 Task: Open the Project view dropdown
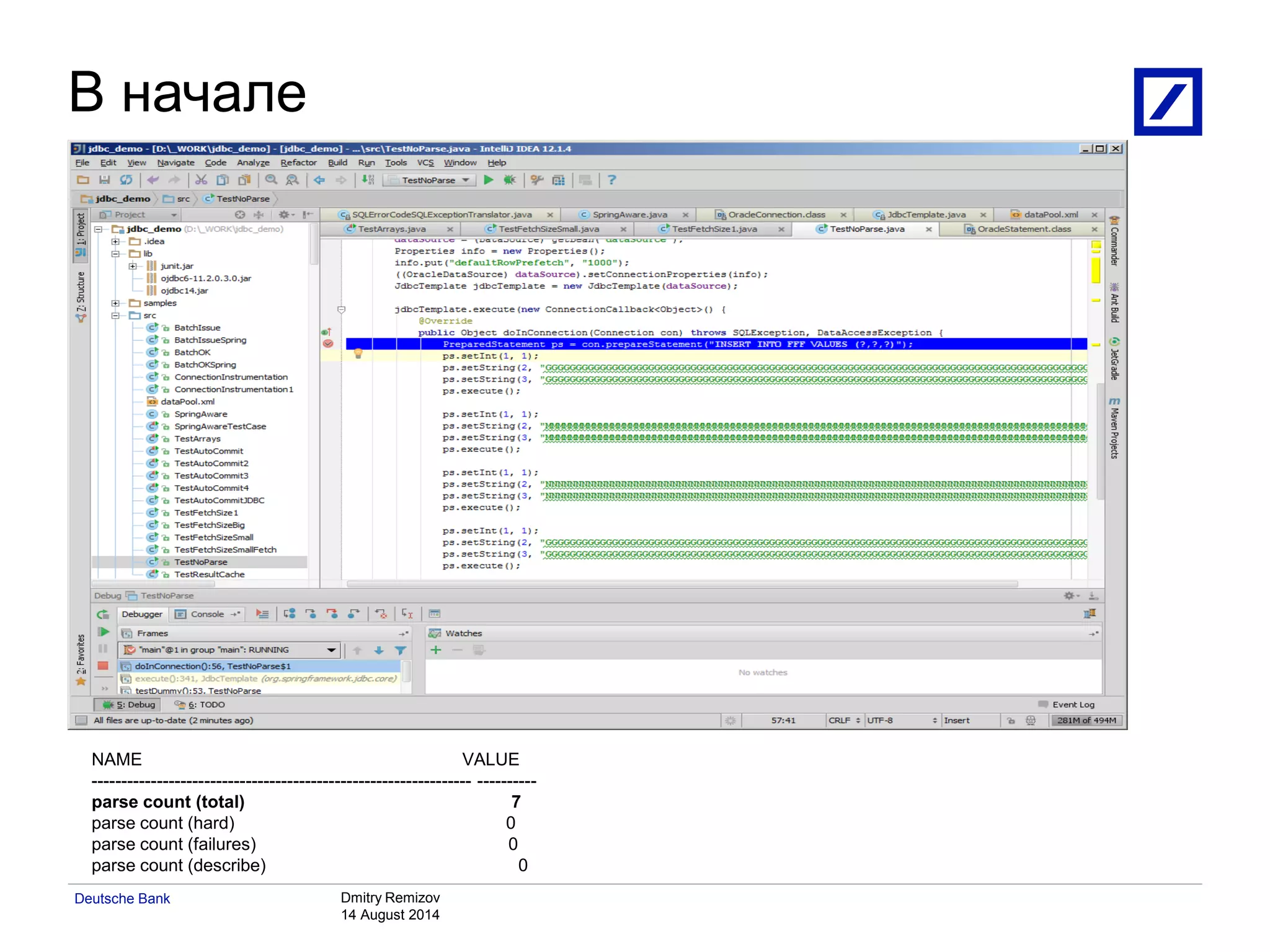click(139, 214)
